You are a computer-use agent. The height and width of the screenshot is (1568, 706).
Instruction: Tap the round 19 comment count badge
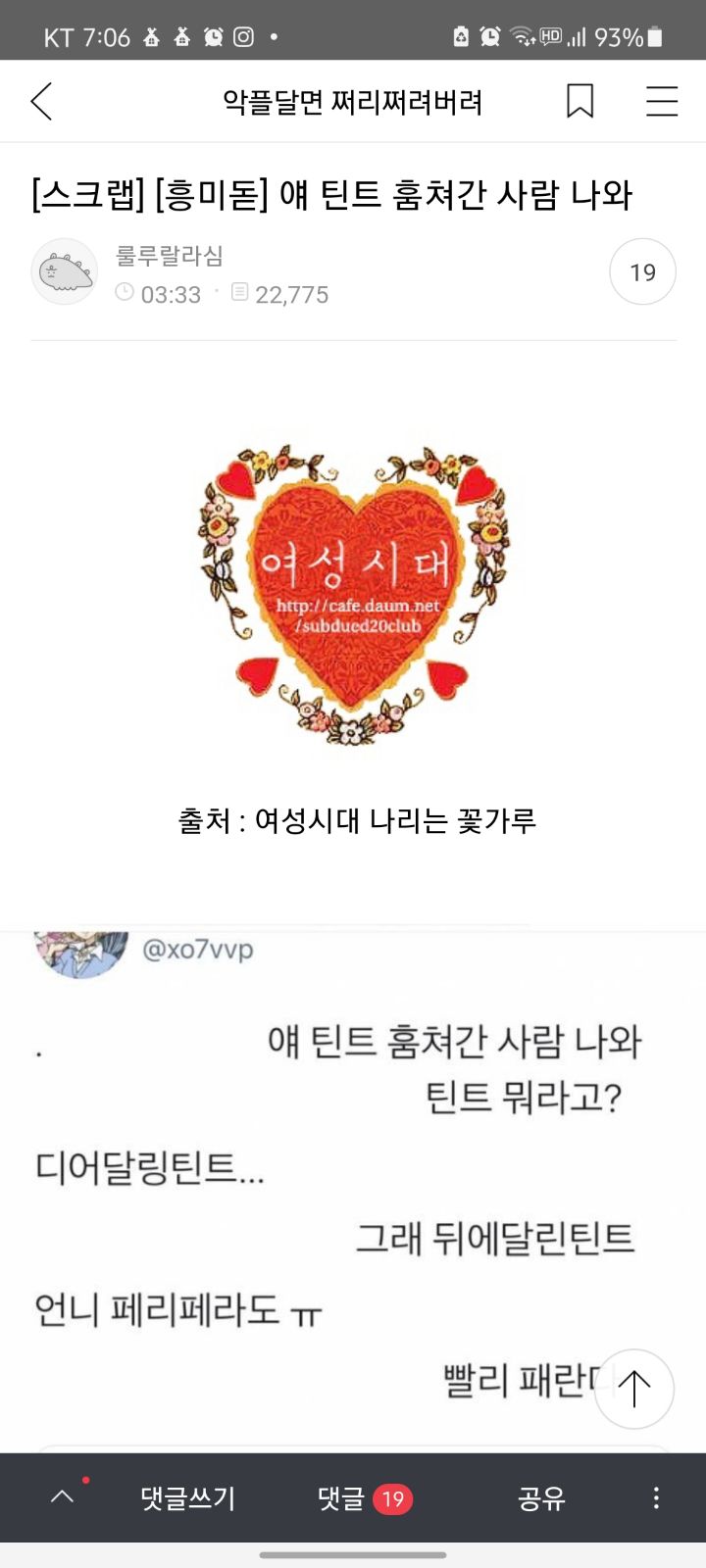click(x=642, y=271)
